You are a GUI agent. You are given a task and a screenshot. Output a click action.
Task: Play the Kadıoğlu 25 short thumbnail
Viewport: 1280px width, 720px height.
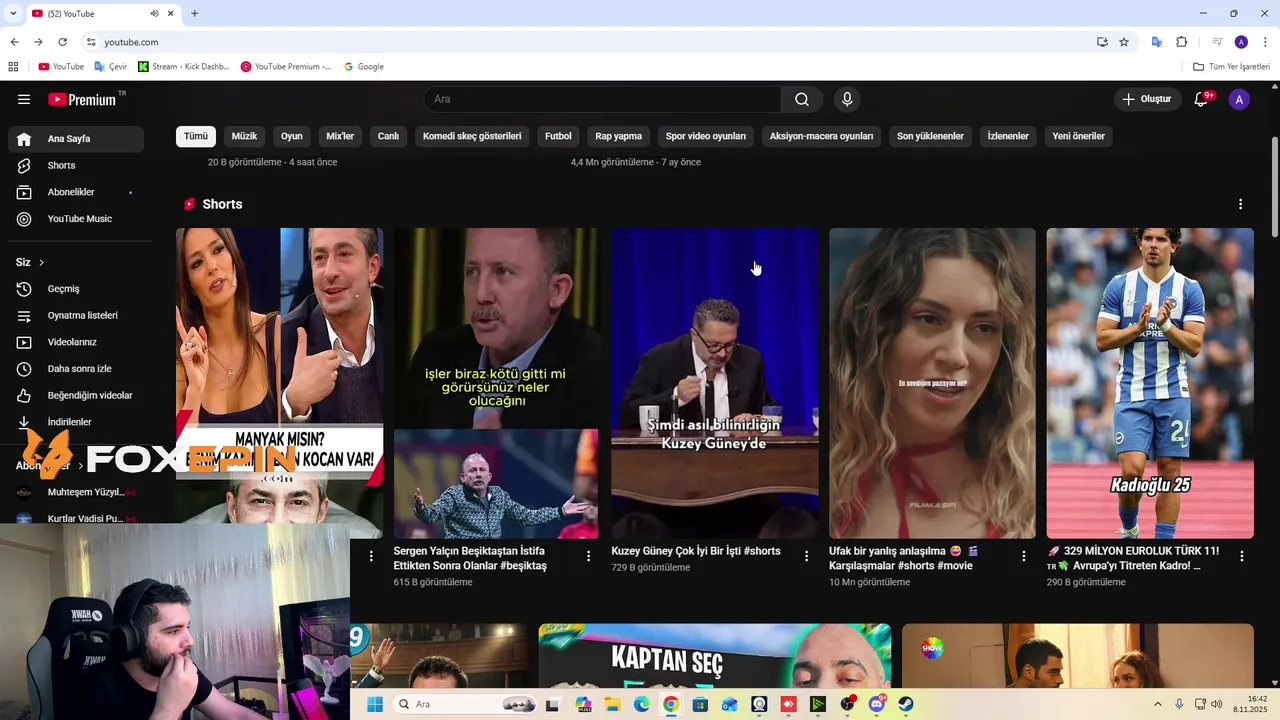1150,383
